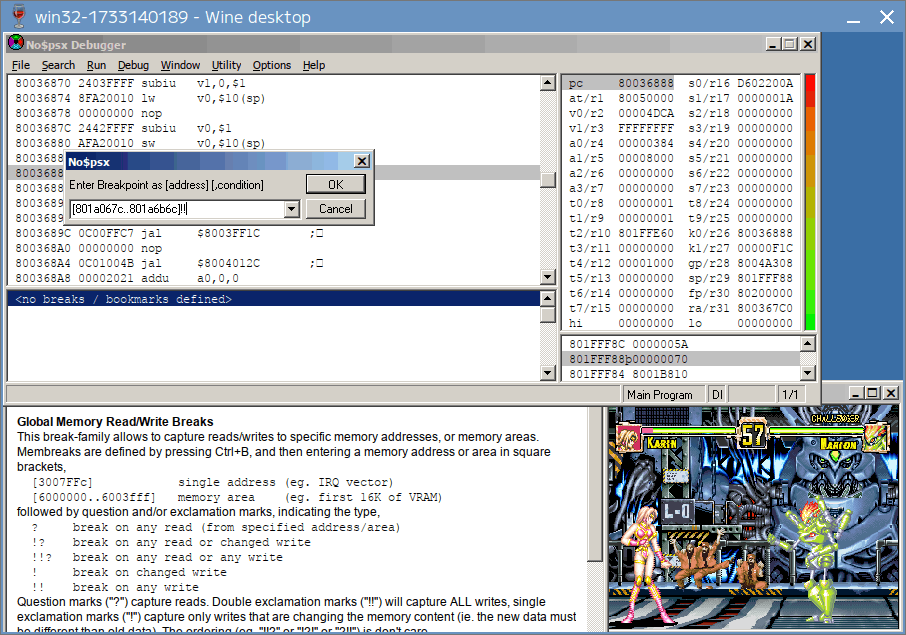
Task: Click the help text vertical scrollbar
Action: pos(595,484)
